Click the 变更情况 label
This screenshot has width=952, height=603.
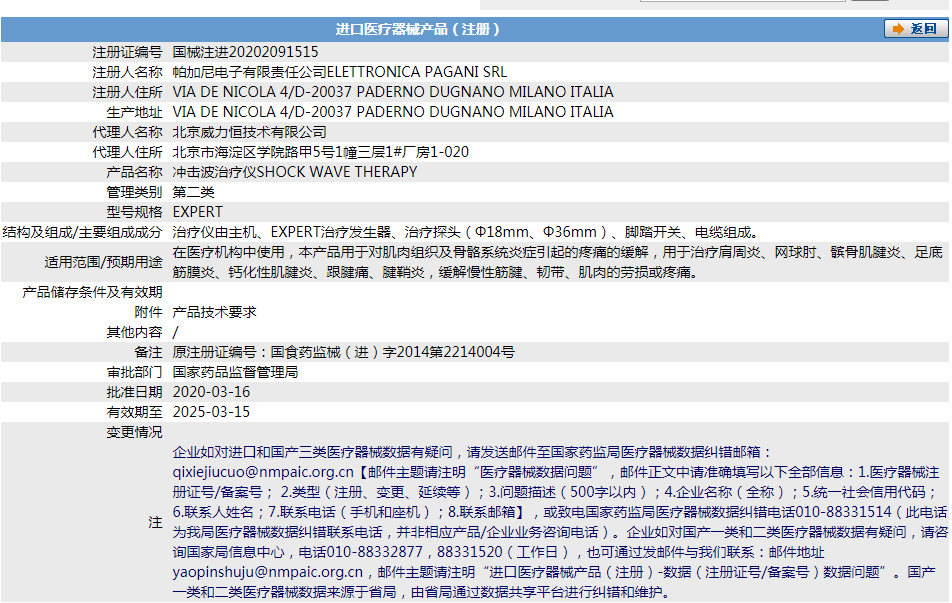point(134,433)
